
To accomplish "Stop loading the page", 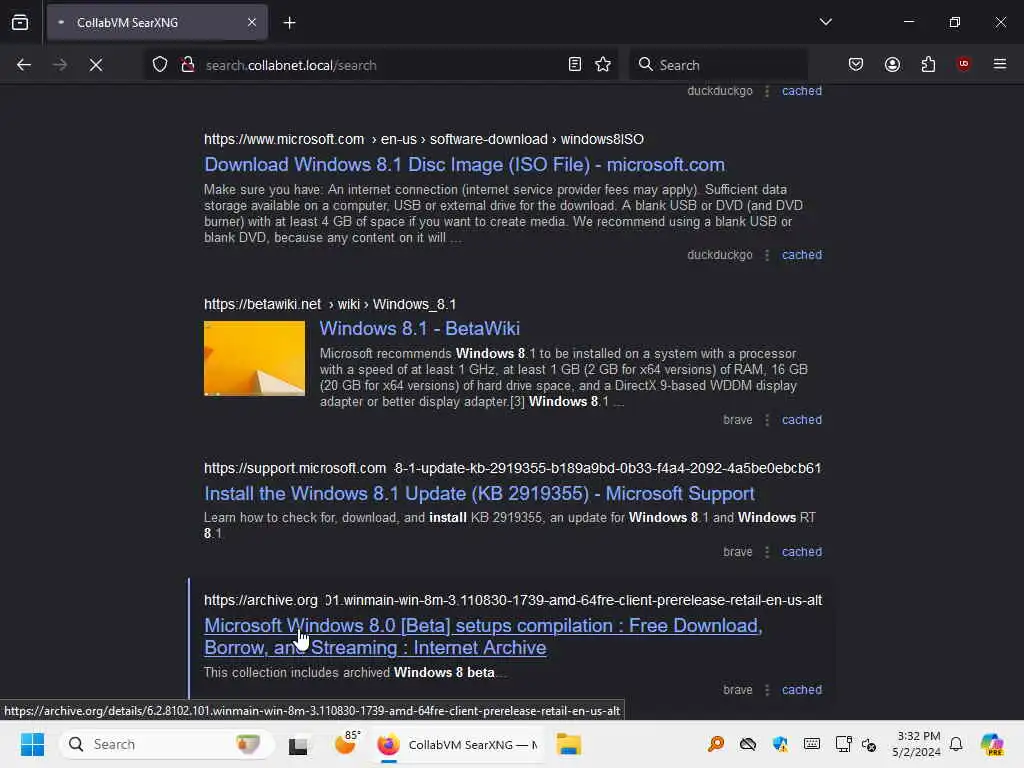I will pyautogui.click(x=96, y=65).
